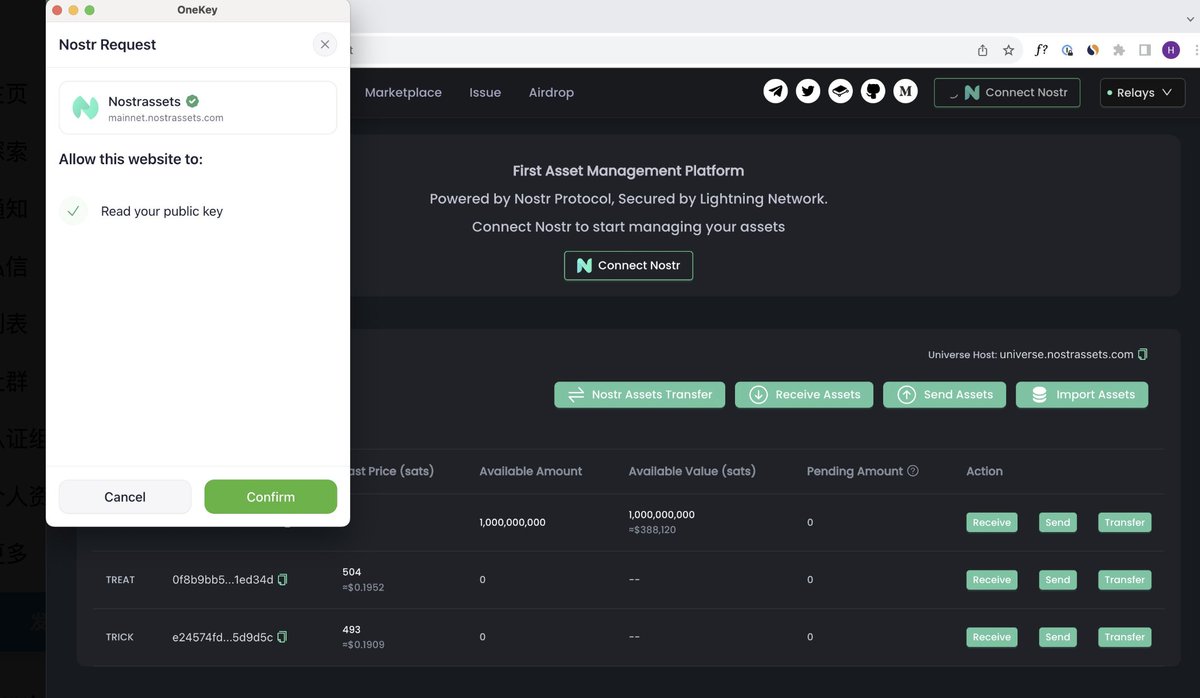Bookmark the page with star icon
Screen dimensions: 1200x698
pyautogui.click(x=1009, y=50)
